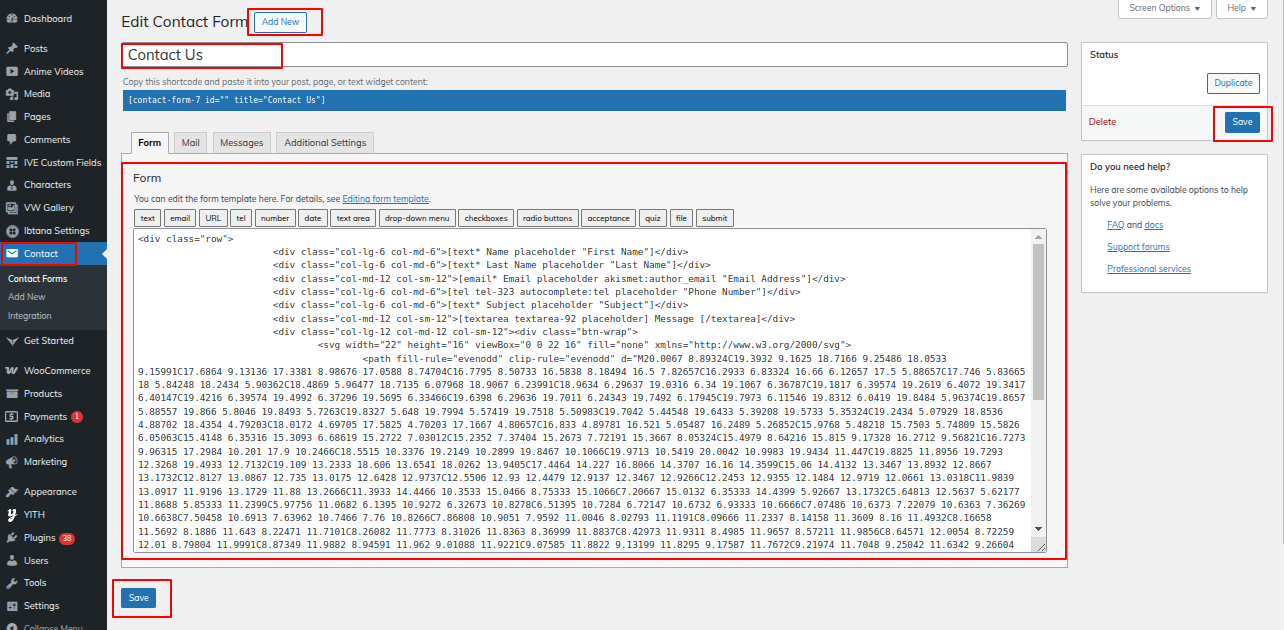Click the Dashboard icon in sidebar
This screenshot has width=1284, height=630.
tap(11, 19)
